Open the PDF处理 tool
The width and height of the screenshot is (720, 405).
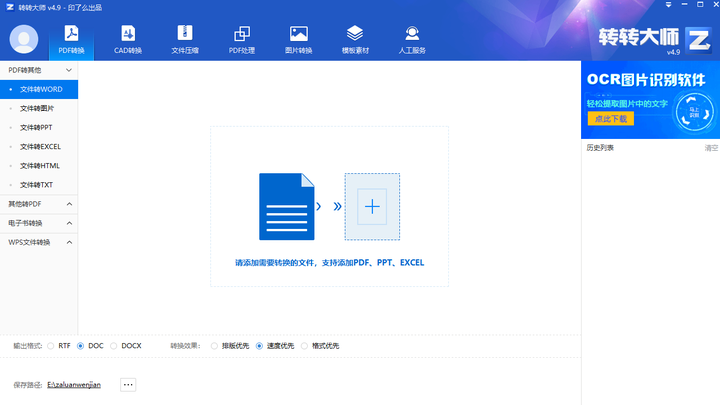coord(242,40)
